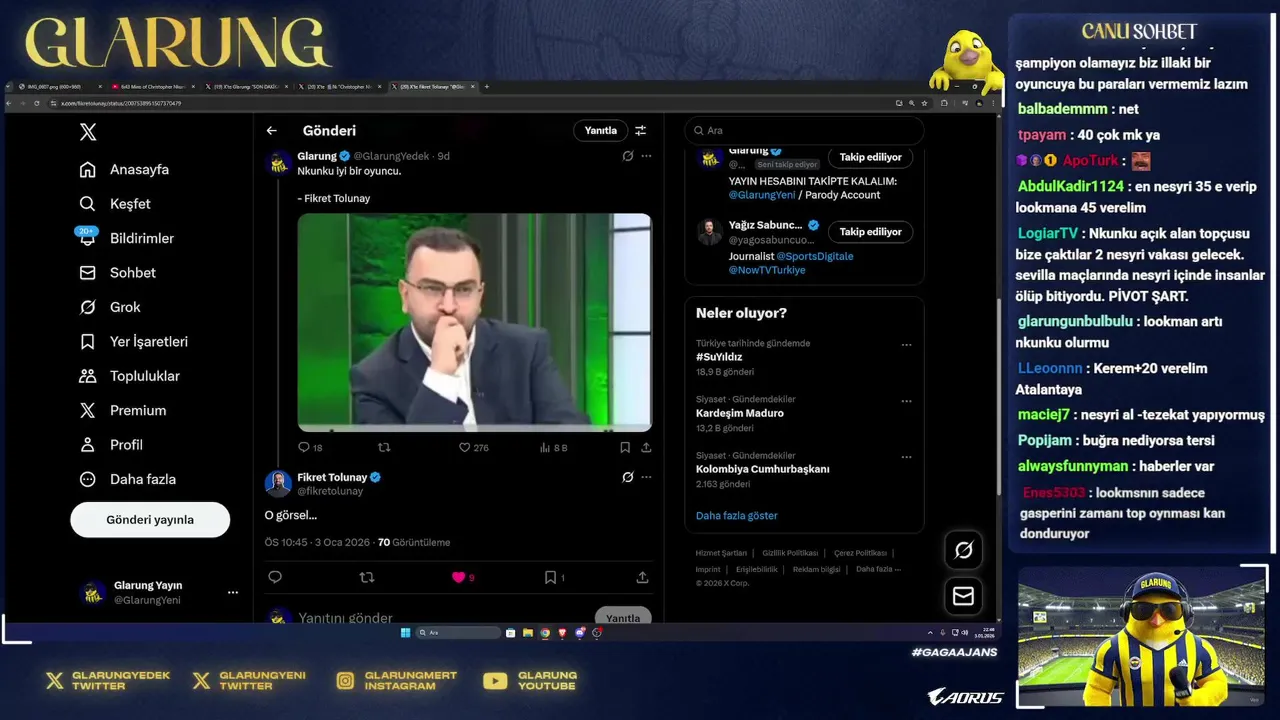The image size is (1280, 720).
Task: Share Glarung's post
Action: coord(646,448)
